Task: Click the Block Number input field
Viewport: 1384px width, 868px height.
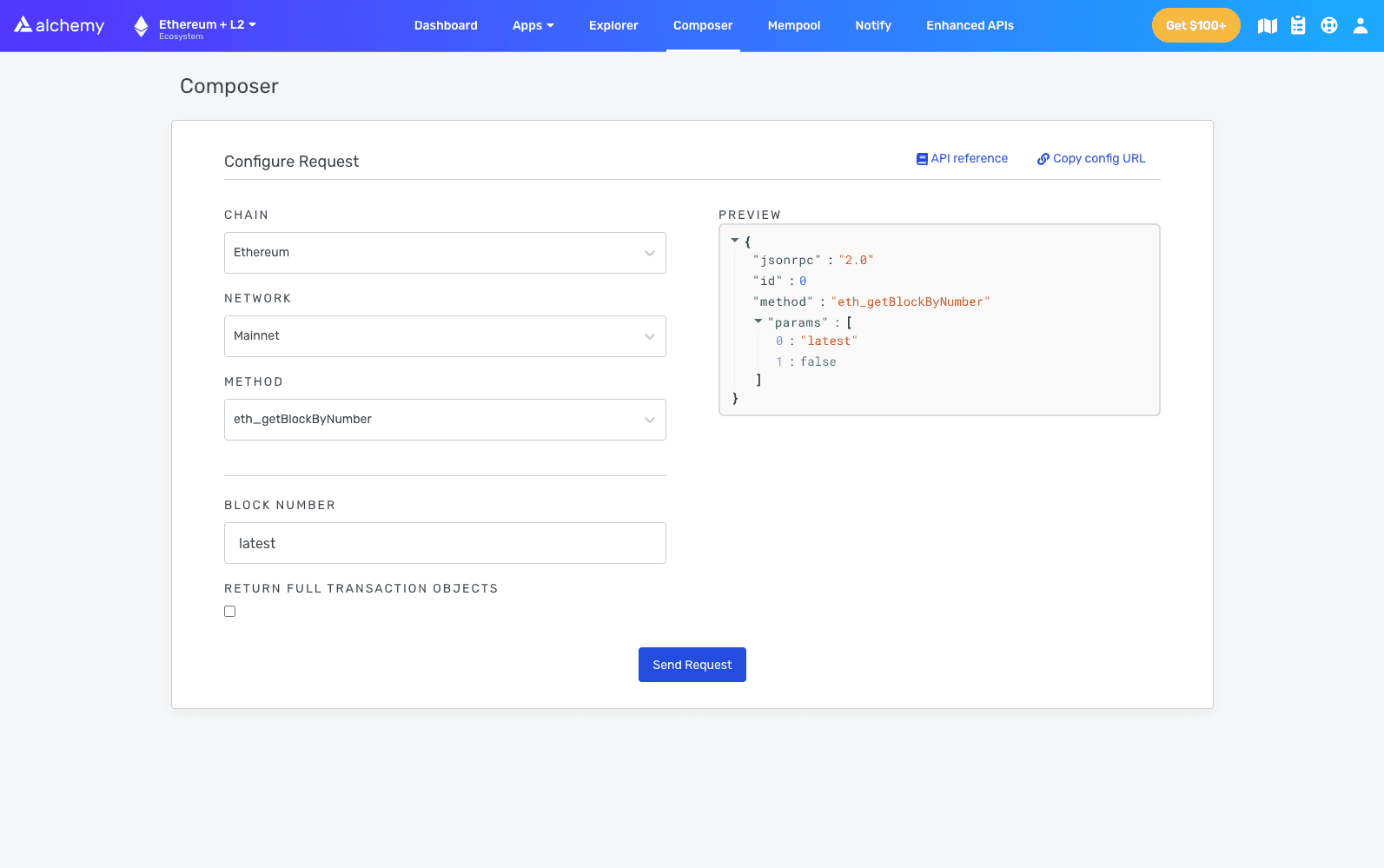Action: pos(445,543)
